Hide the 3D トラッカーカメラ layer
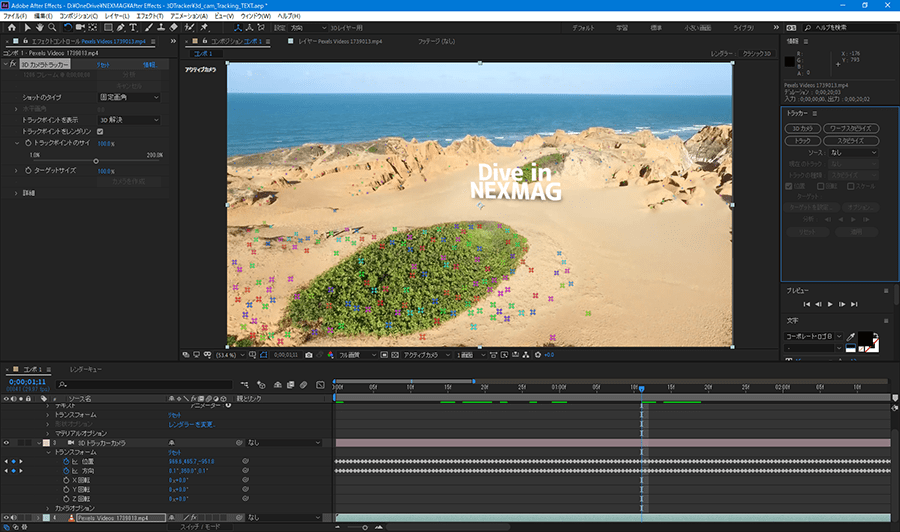The image size is (900, 532). tap(6, 442)
